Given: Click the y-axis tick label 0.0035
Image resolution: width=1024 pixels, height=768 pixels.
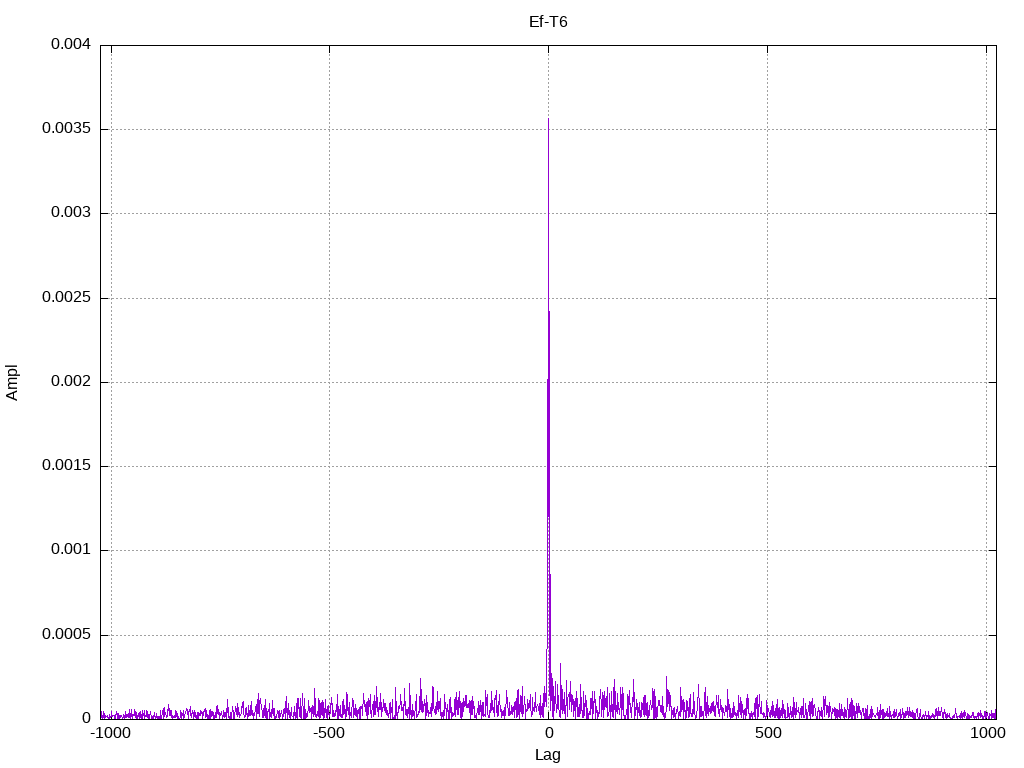Looking at the screenshot, I should 66,128.
